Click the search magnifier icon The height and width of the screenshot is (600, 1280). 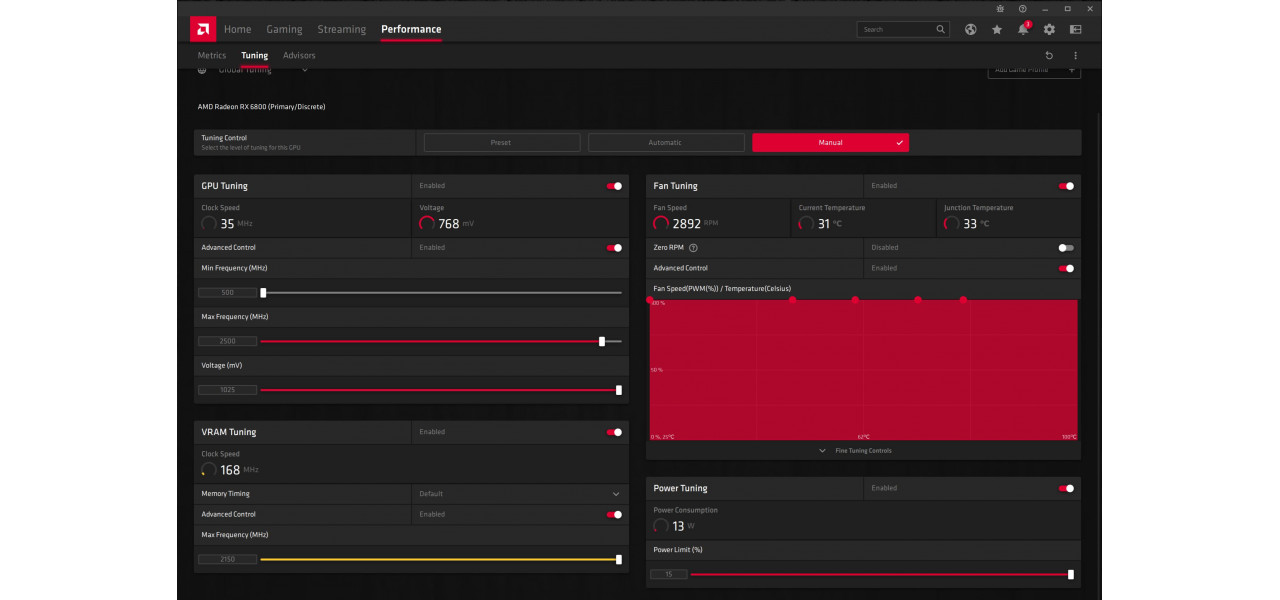(x=940, y=29)
